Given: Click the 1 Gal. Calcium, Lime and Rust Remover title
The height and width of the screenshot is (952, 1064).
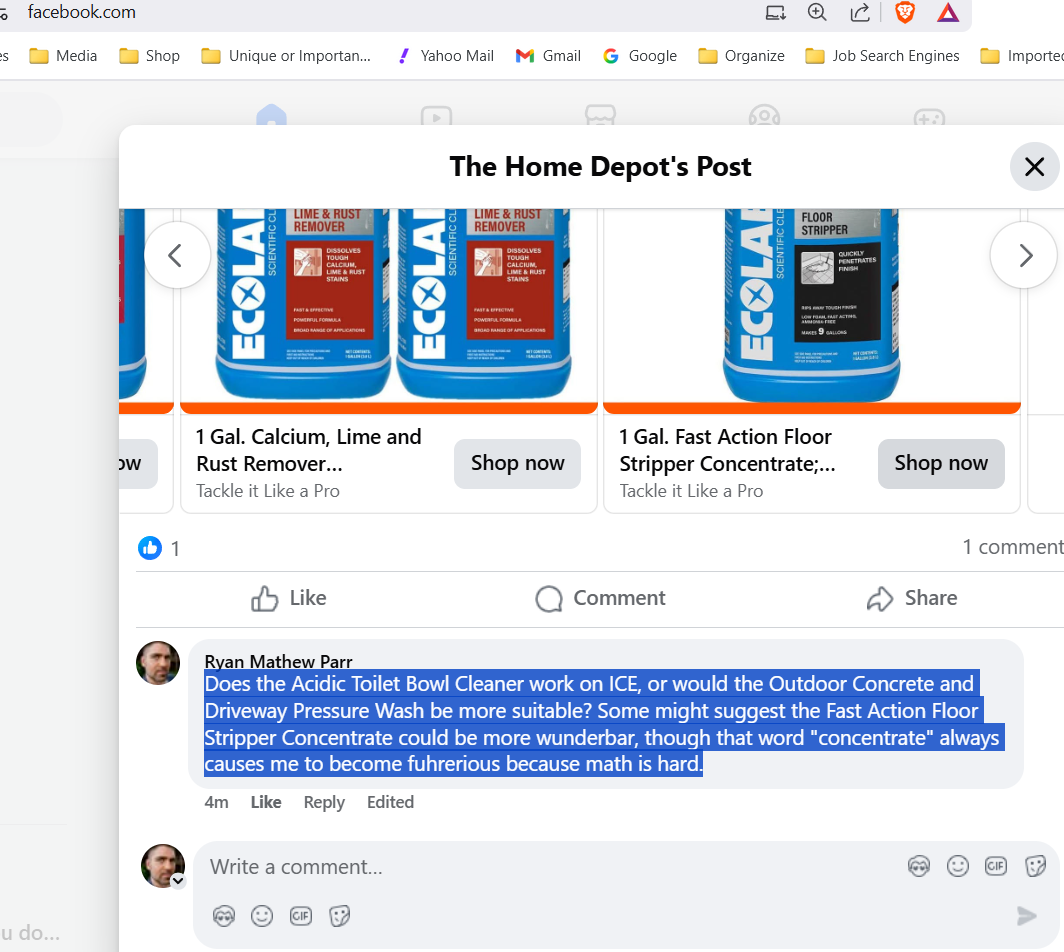Looking at the screenshot, I should 309,450.
